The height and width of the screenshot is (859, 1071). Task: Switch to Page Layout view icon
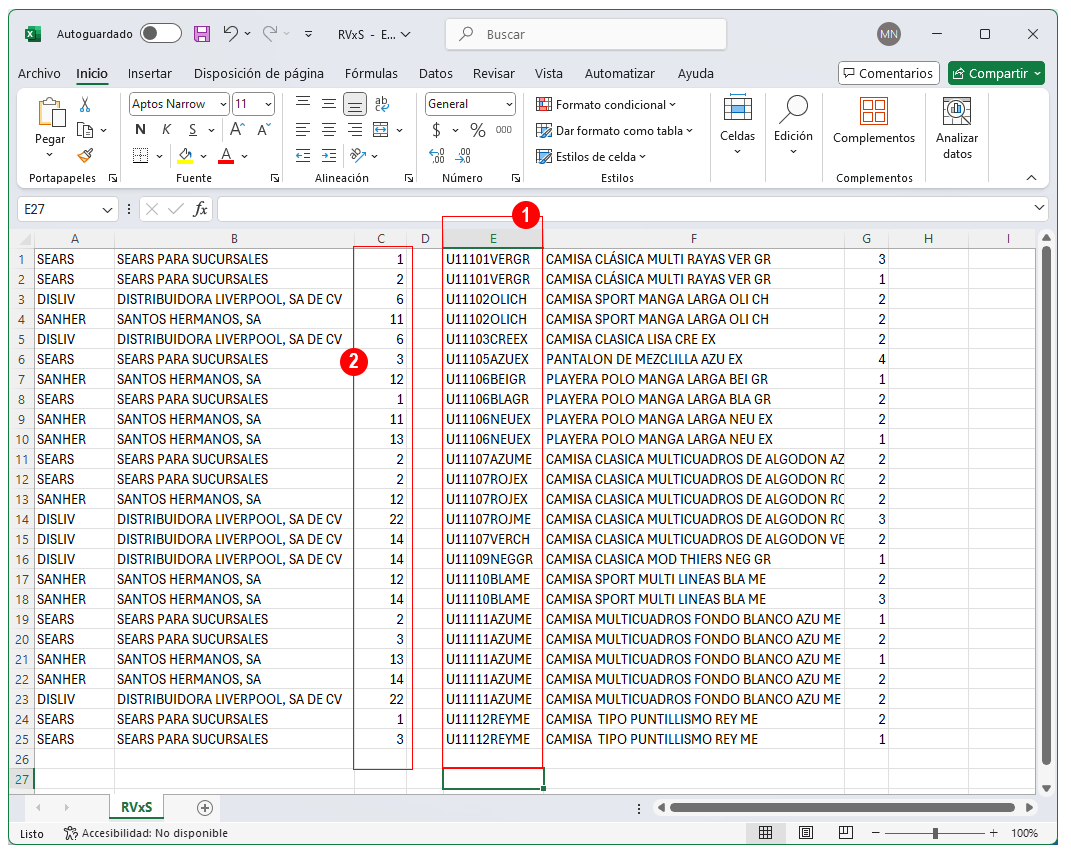tap(806, 832)
